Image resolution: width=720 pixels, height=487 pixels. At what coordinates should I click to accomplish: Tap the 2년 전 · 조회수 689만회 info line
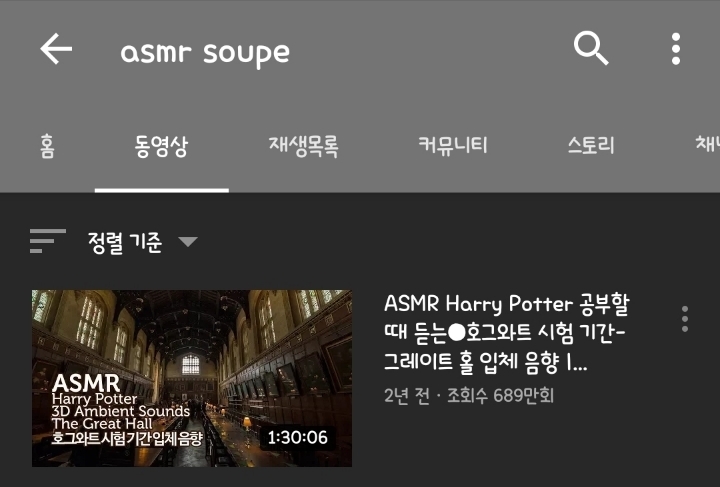(469, 396)
